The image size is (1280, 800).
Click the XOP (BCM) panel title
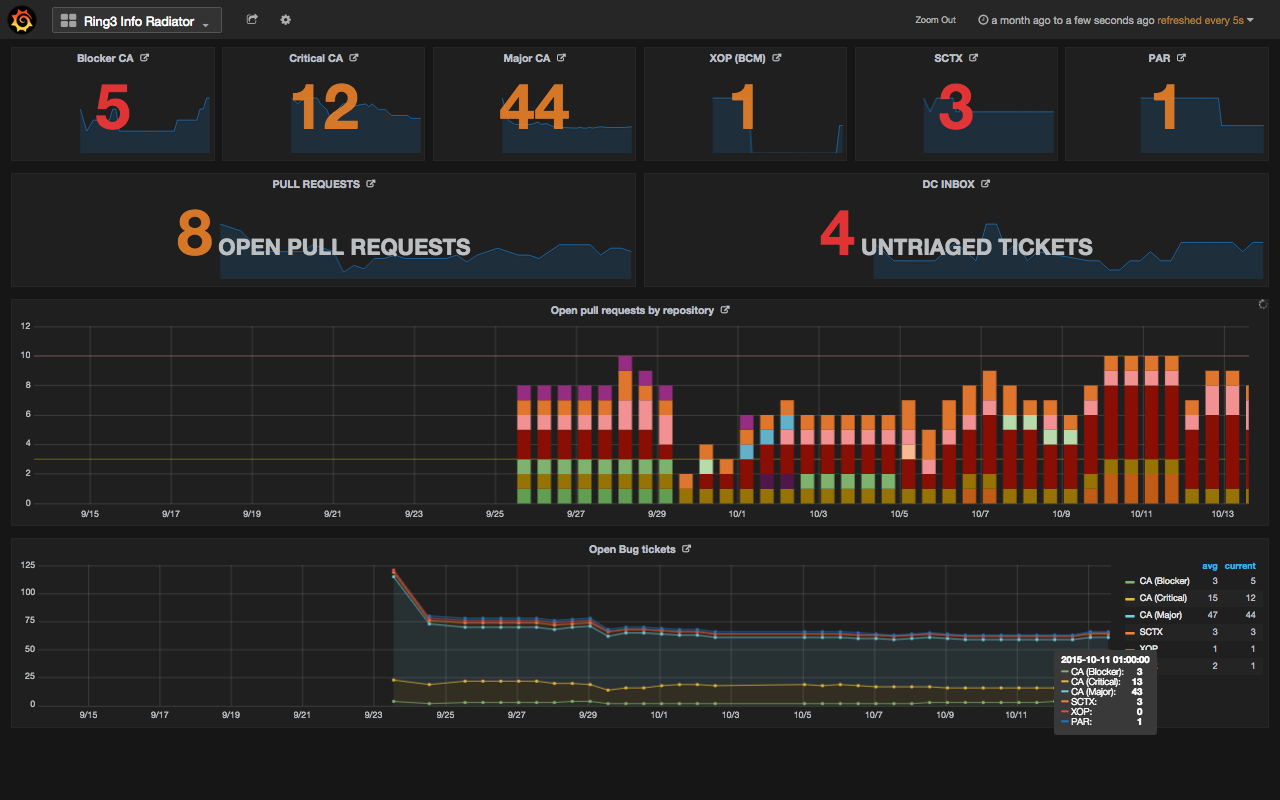737,58
